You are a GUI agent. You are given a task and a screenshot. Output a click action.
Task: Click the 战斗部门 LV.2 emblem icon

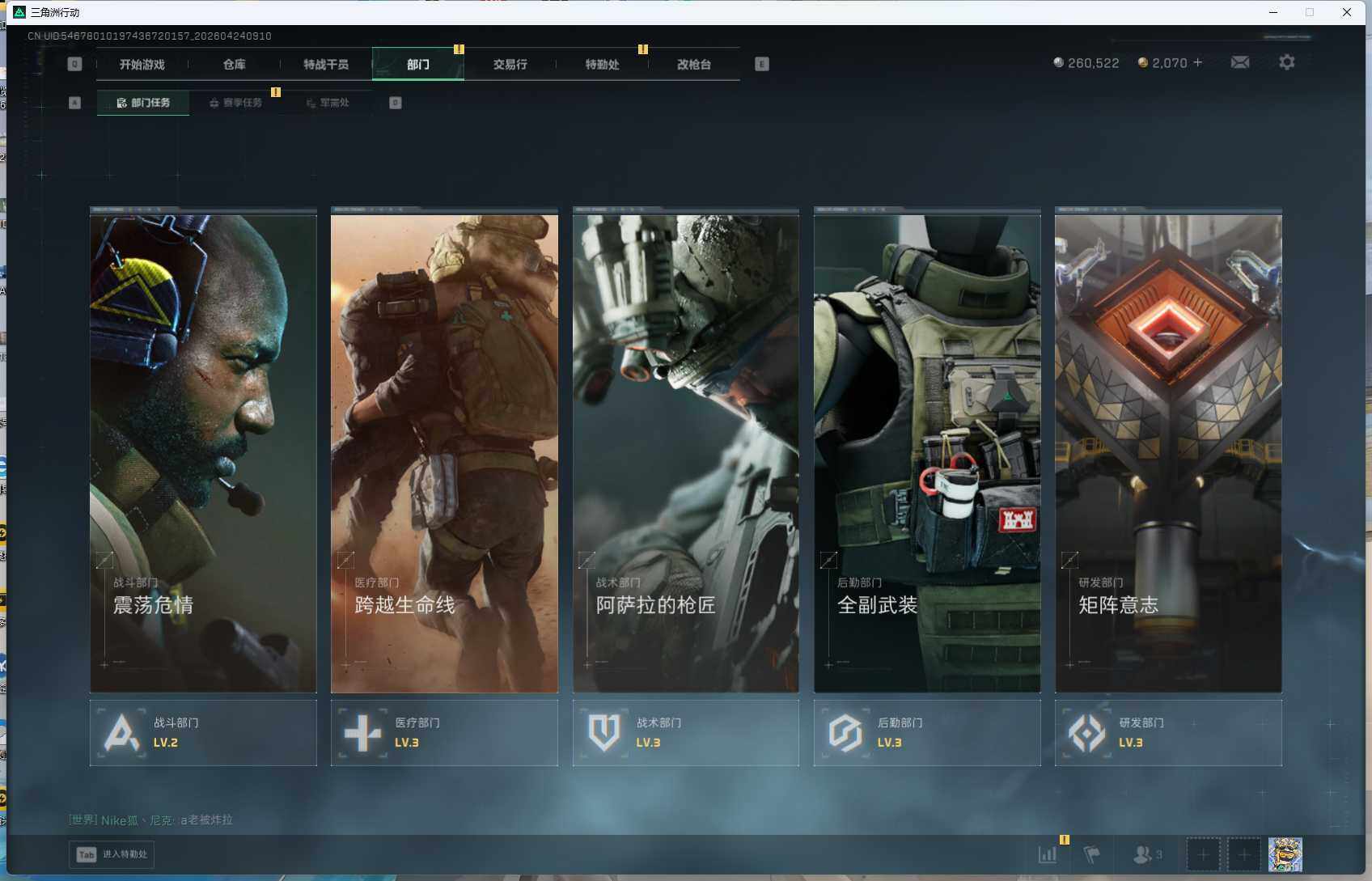(121, 733)
